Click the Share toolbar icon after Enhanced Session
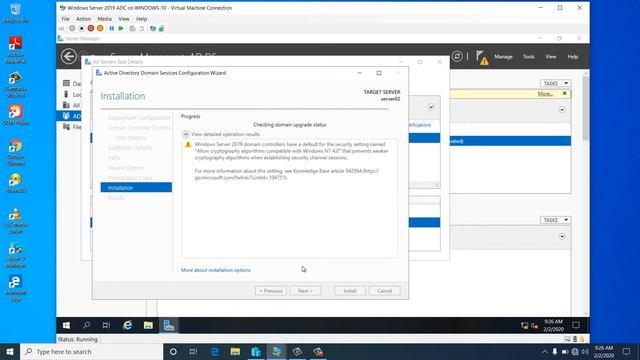 (162, 29)
